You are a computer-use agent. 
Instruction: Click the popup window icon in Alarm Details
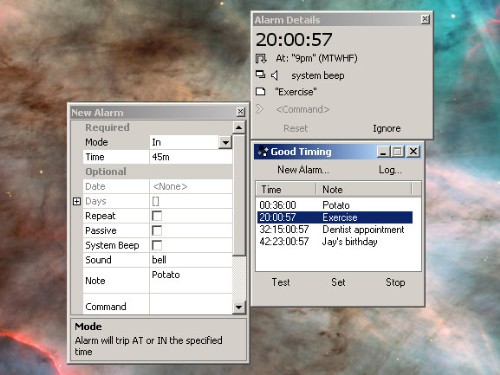[x=260, y=74]
